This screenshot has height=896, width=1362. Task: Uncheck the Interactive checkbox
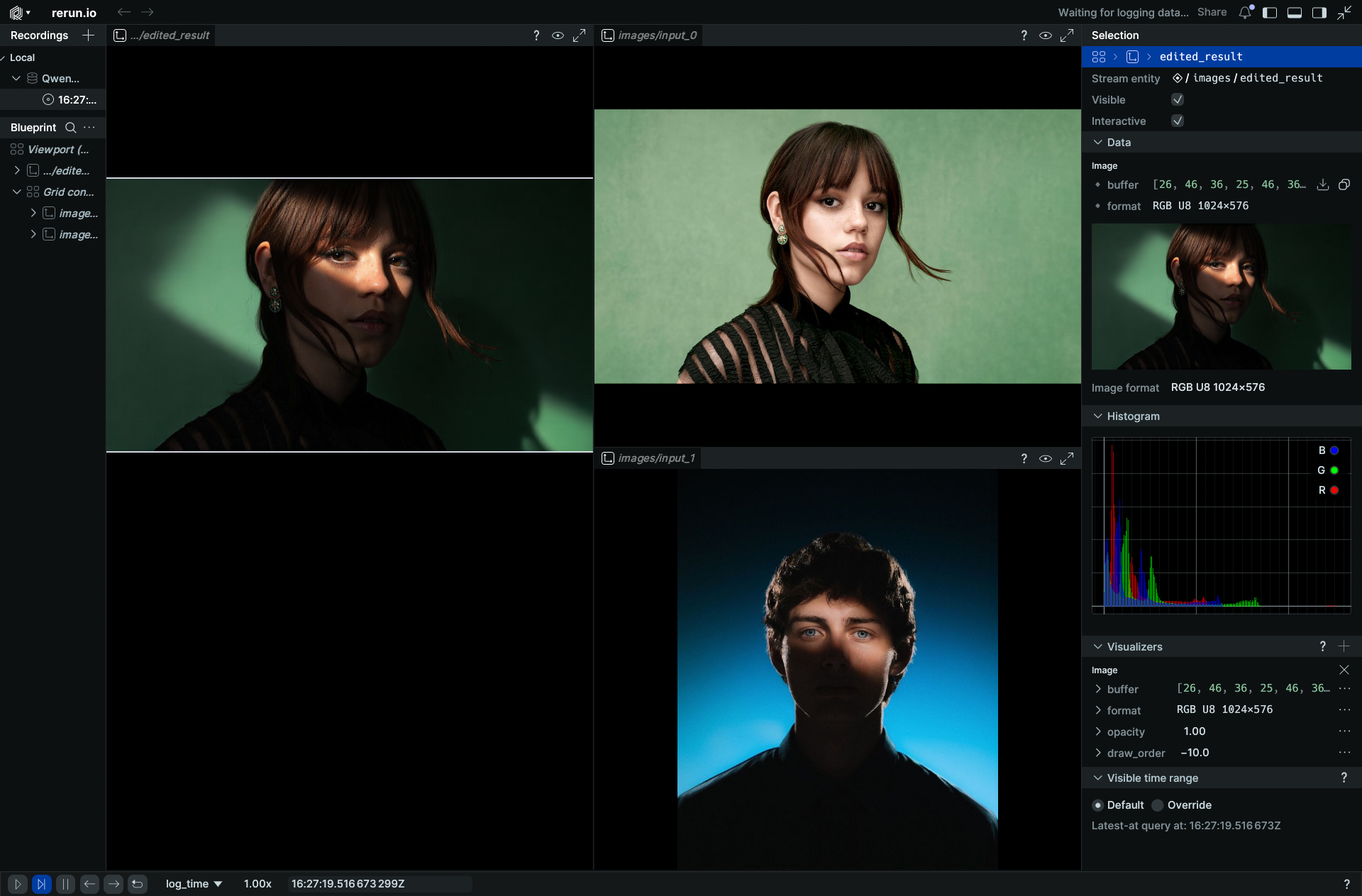click(1178, 121)
